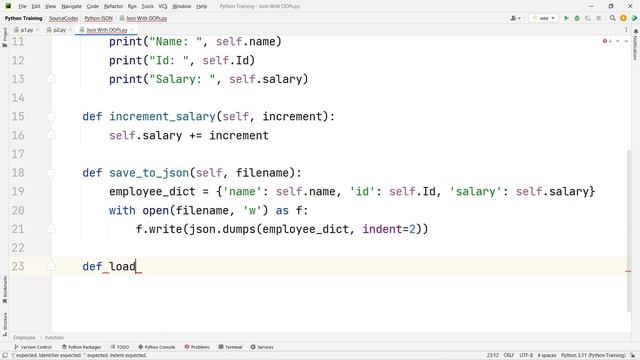The height and width of the screenshot is (360, 640).
Task: Open the Refactor menu
Action: pos(113,7)
